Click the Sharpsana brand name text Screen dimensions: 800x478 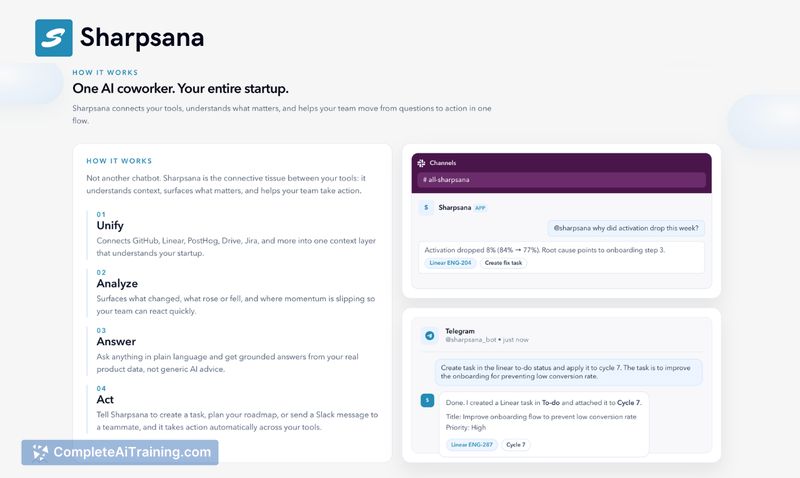pos(142,38)
